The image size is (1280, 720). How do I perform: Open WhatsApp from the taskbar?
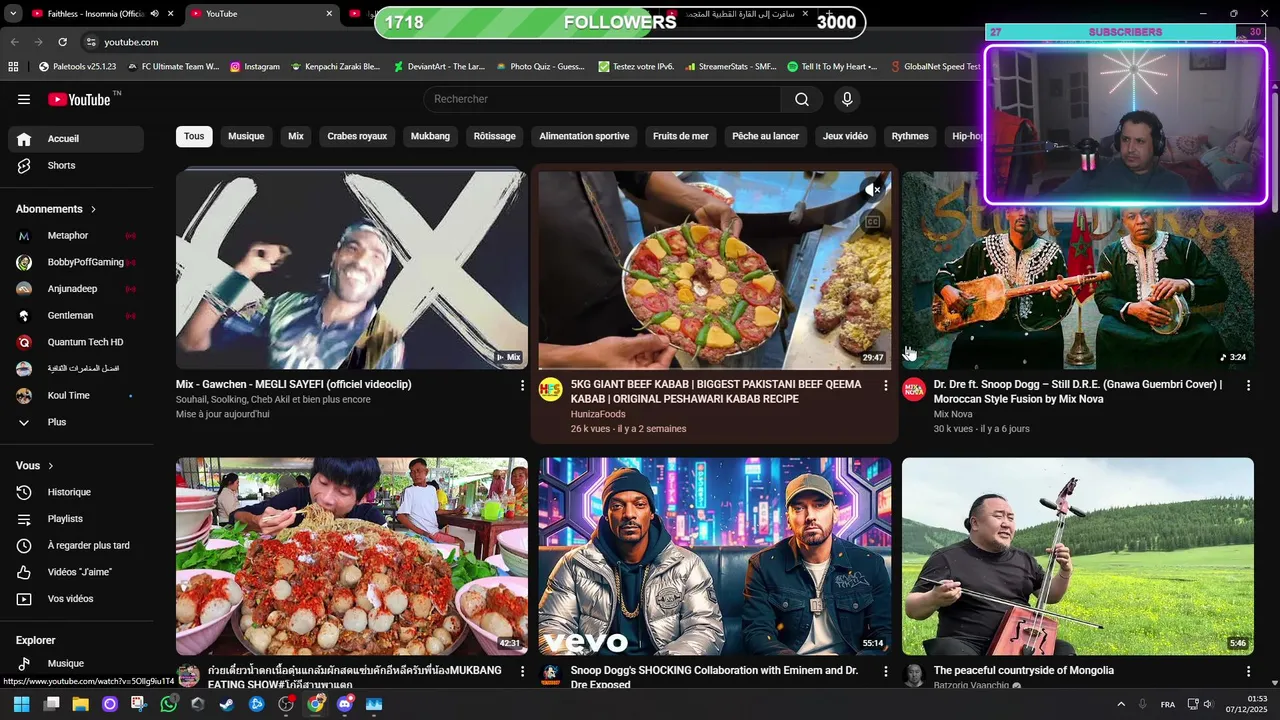coord(168,704)
